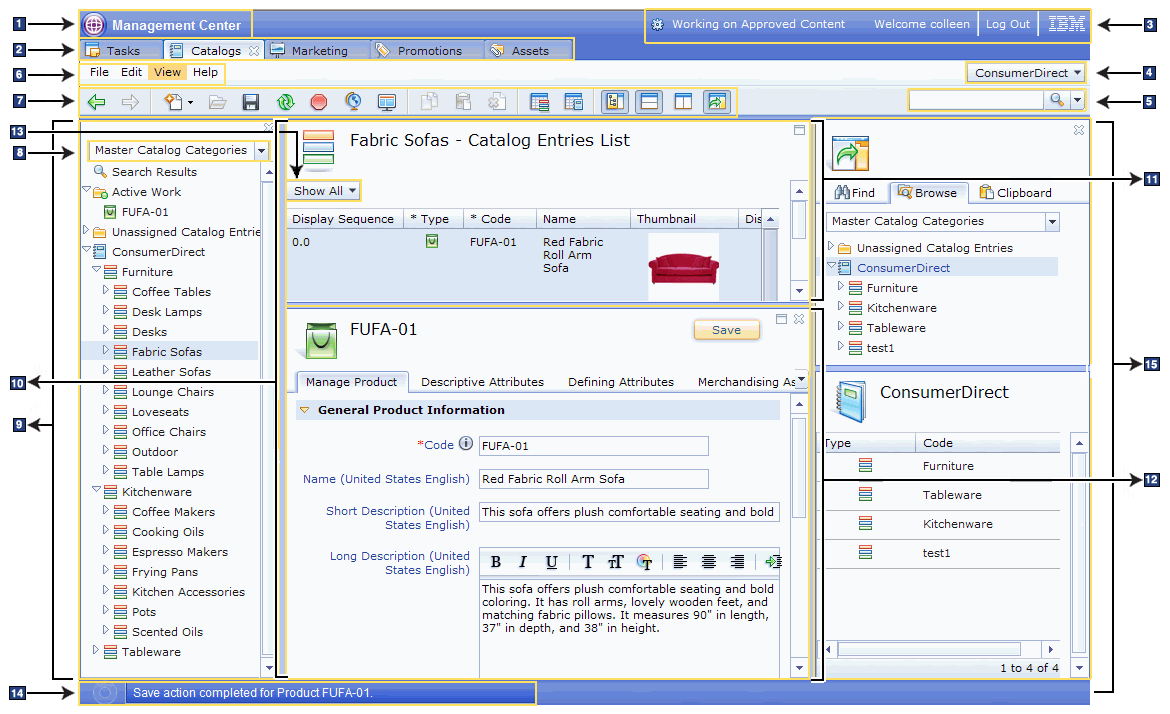
Task: Open utilities Master Catalog Categories dropdown
Action: [1052, 222]
